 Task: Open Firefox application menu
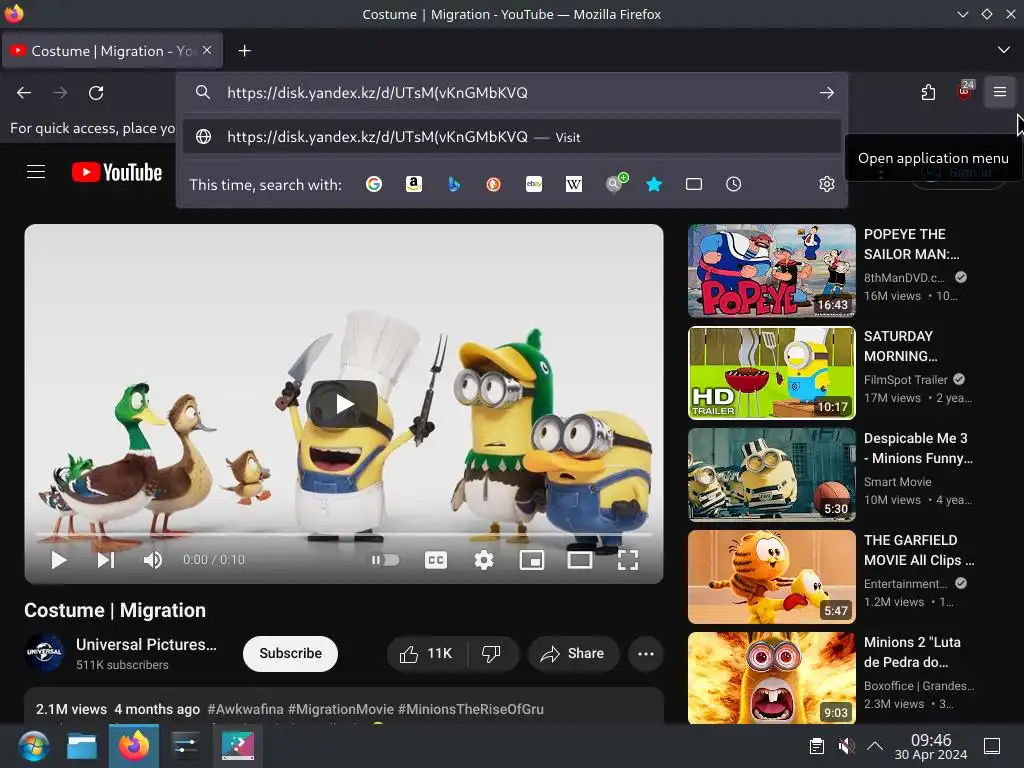[1000, 92]
